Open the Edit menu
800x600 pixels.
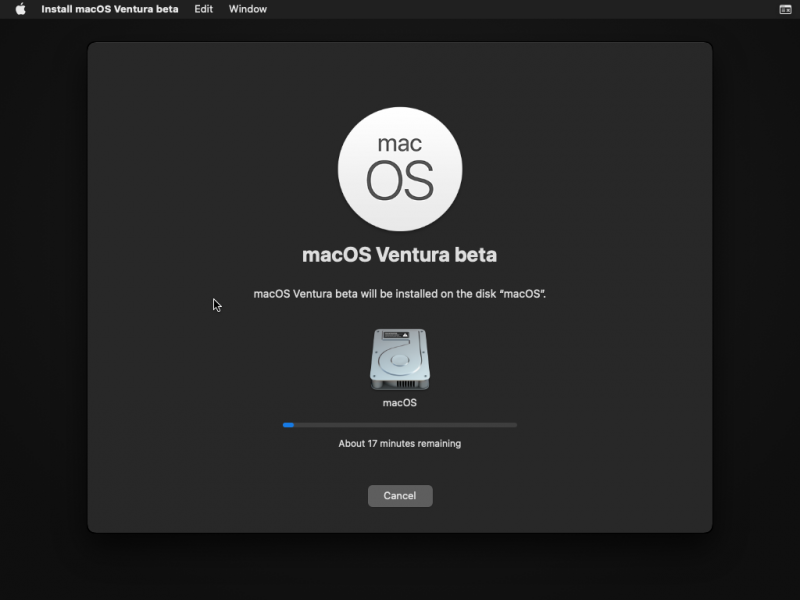(x=203, y=9)
